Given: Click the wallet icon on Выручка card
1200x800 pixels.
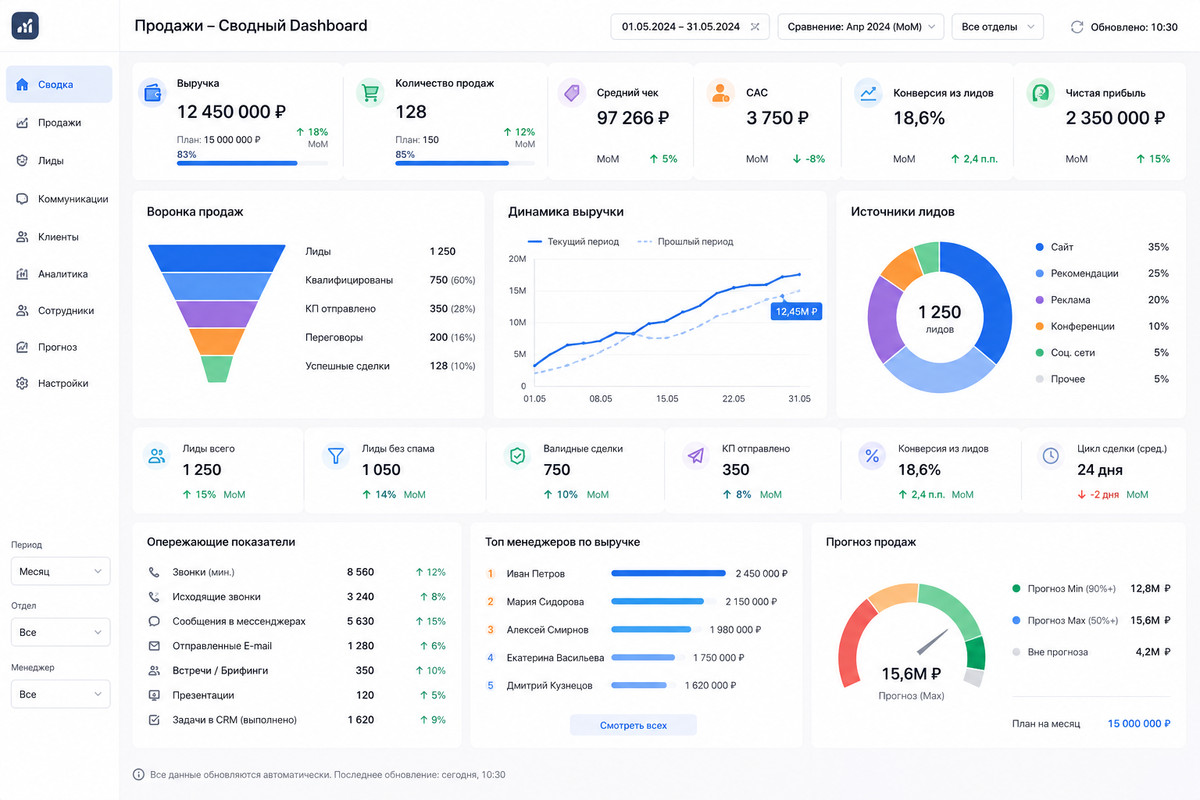Looking at the screenshot, I should (x=153, y=93).
